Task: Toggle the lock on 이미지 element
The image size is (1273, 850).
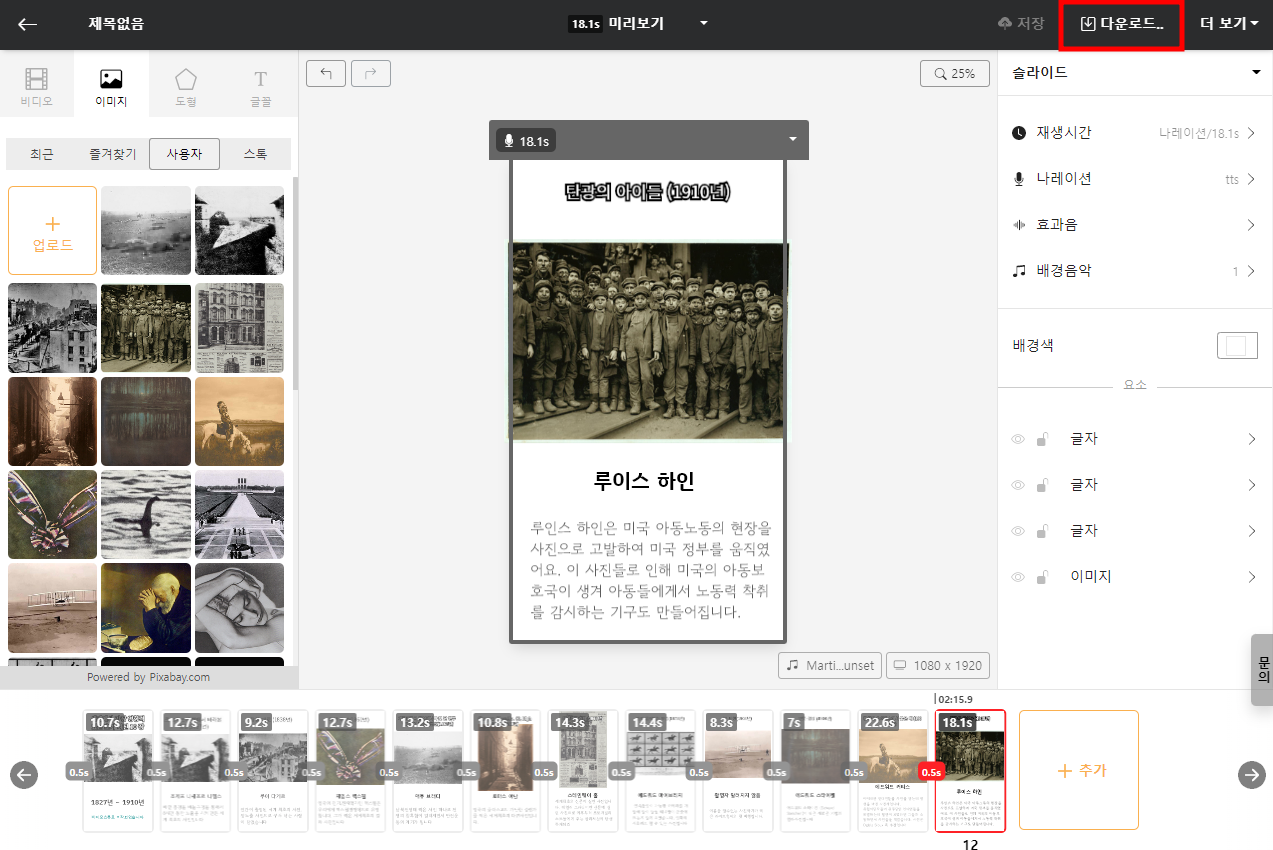Action: pyautogui.click(x=1043, y=577)
